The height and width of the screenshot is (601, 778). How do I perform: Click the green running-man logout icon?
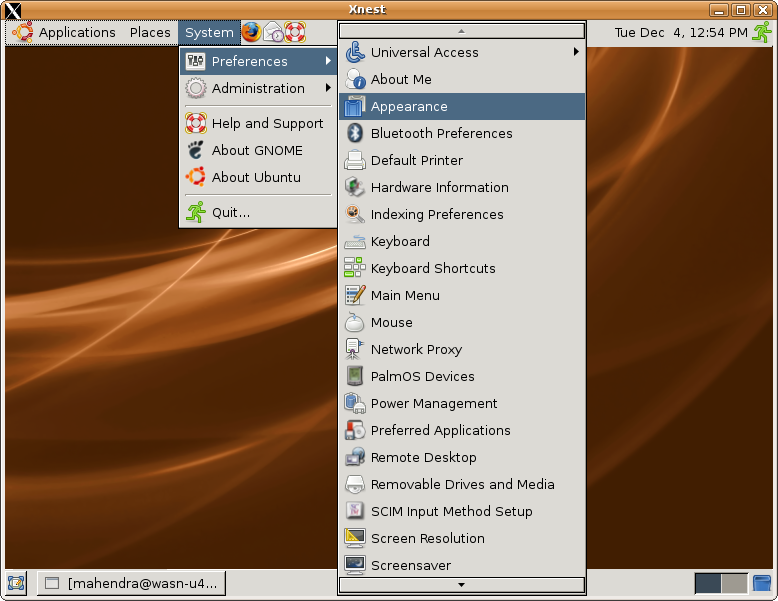click(x=763, y=32)
